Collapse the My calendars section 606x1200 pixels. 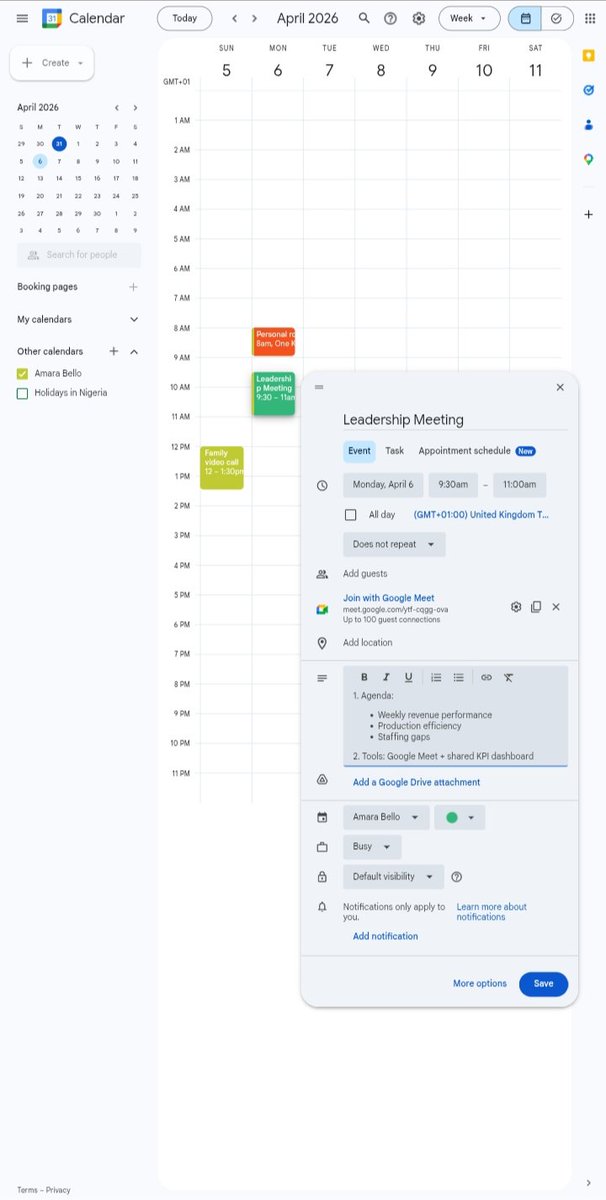[134, 319]
